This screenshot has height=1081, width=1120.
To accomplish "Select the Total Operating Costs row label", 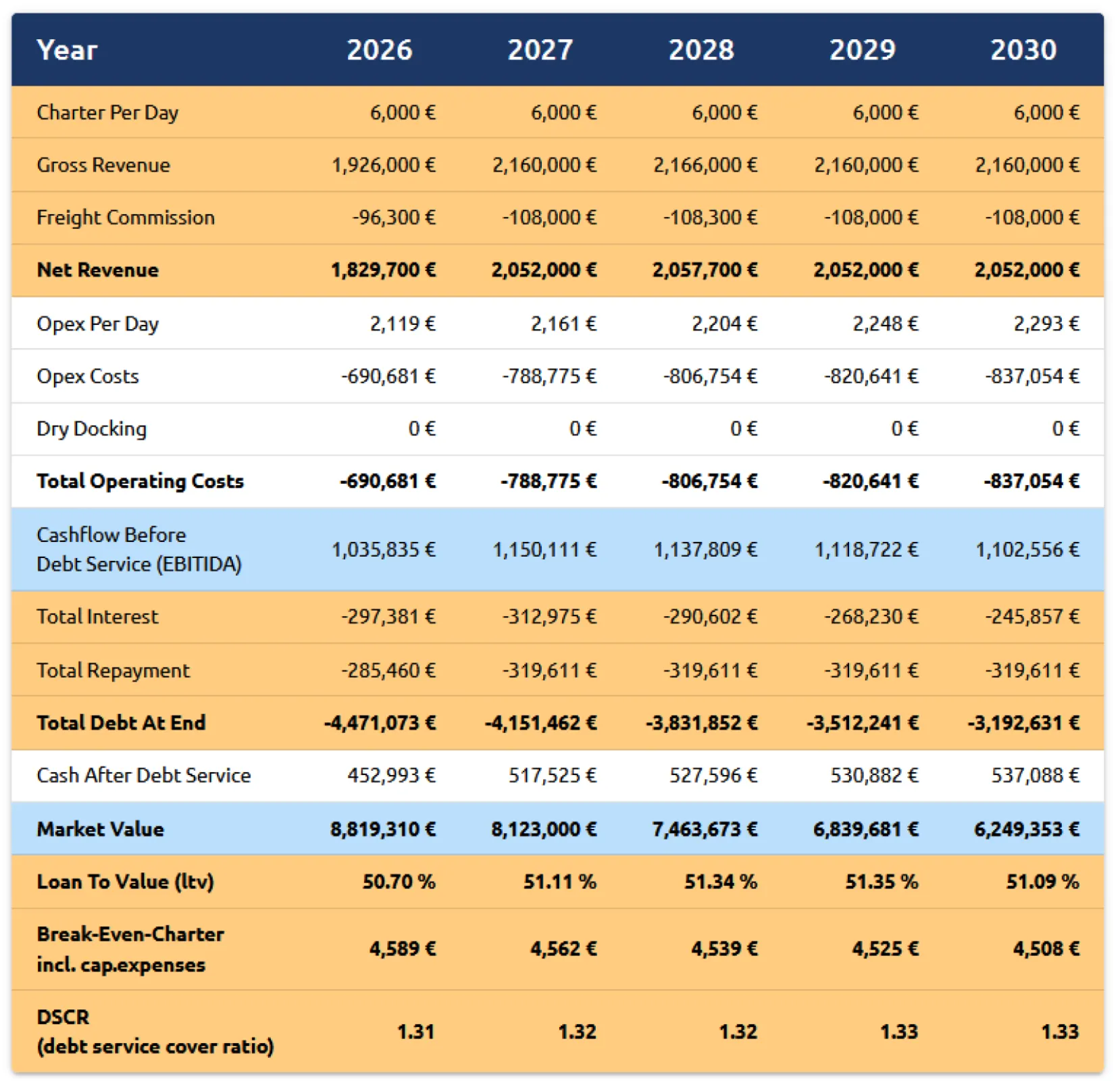I will pos(140,481).
